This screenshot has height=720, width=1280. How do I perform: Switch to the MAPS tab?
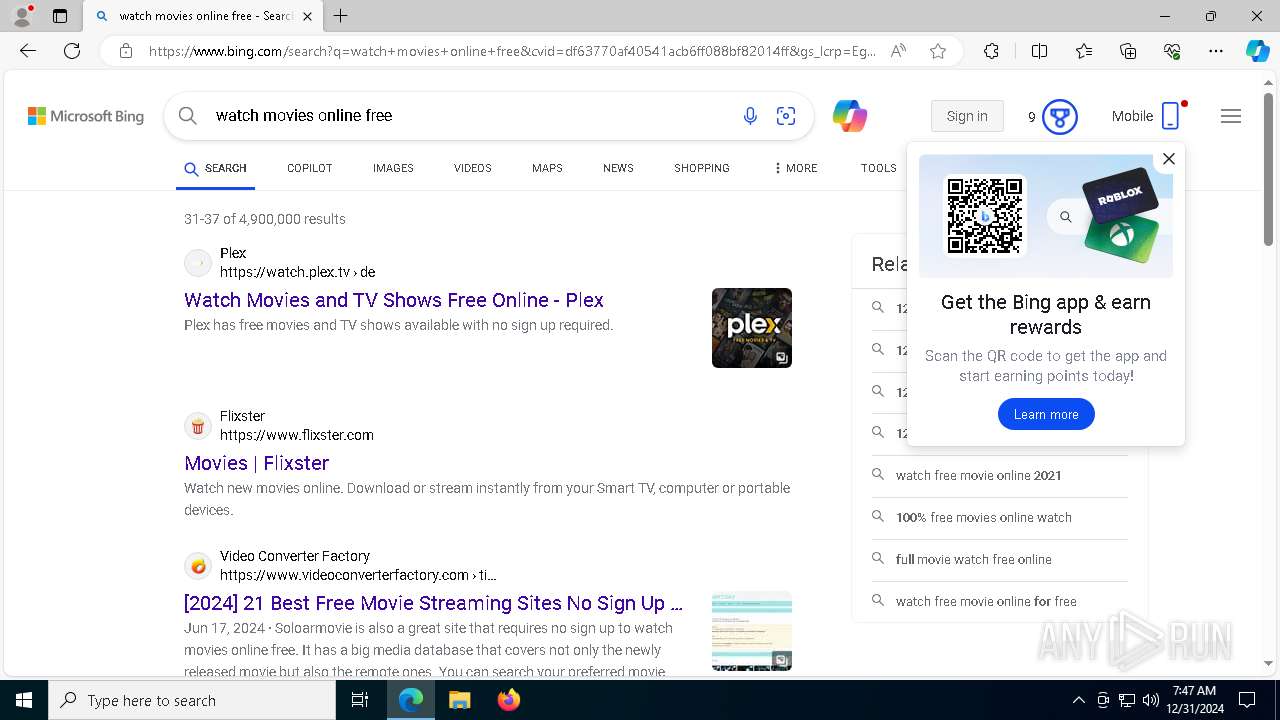coord(547,168)
